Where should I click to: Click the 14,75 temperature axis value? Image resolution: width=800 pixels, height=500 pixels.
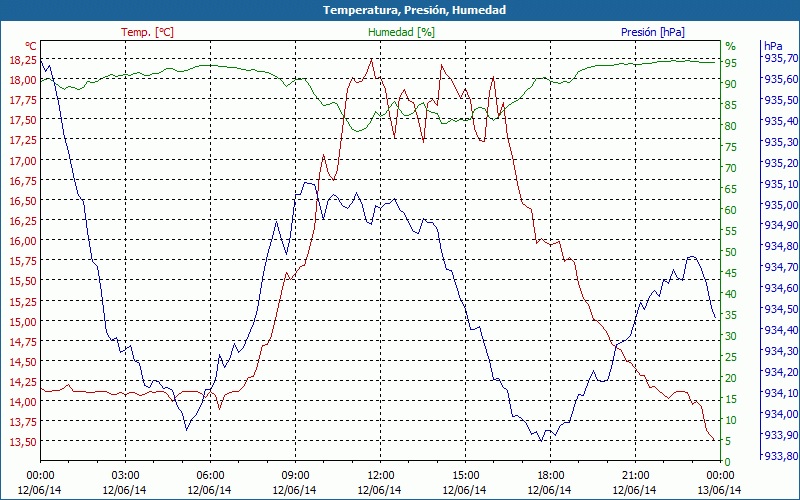point(23,341)
